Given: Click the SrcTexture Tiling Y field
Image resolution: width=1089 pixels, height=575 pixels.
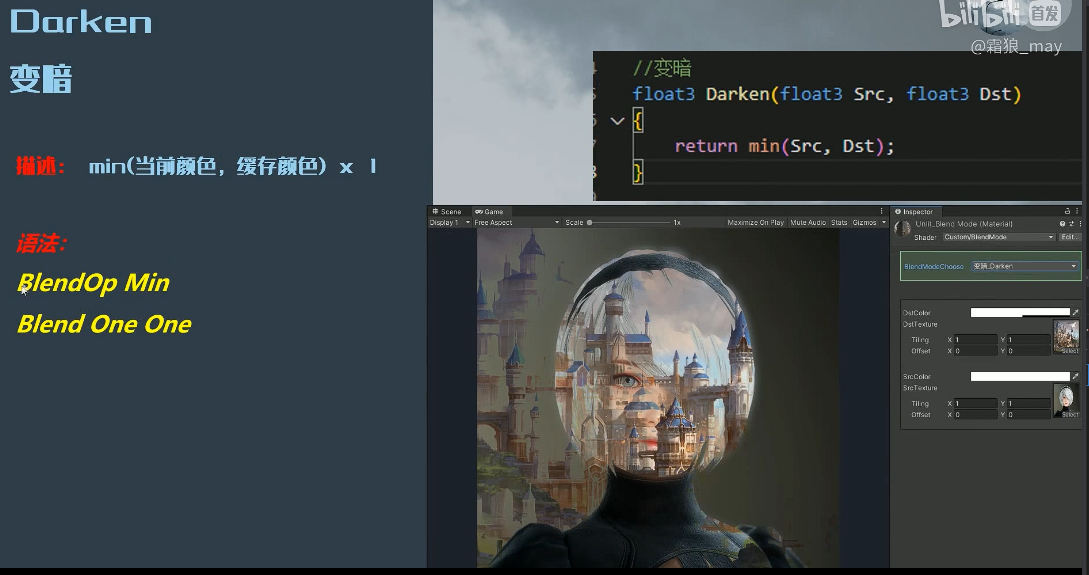Looking at the screenshot, I should coord(1029,403).
